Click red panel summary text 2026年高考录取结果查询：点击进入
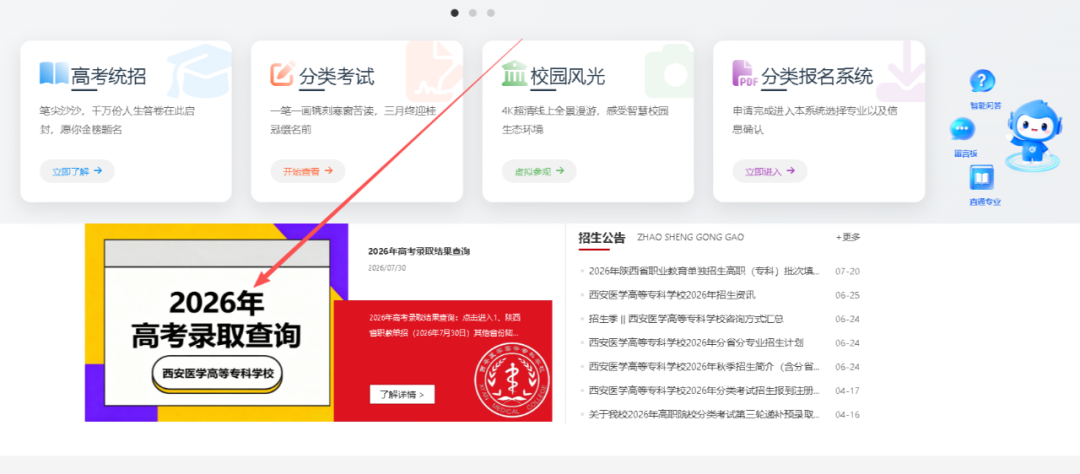This screenshot has height=474, width=1080. click(445, 325)
